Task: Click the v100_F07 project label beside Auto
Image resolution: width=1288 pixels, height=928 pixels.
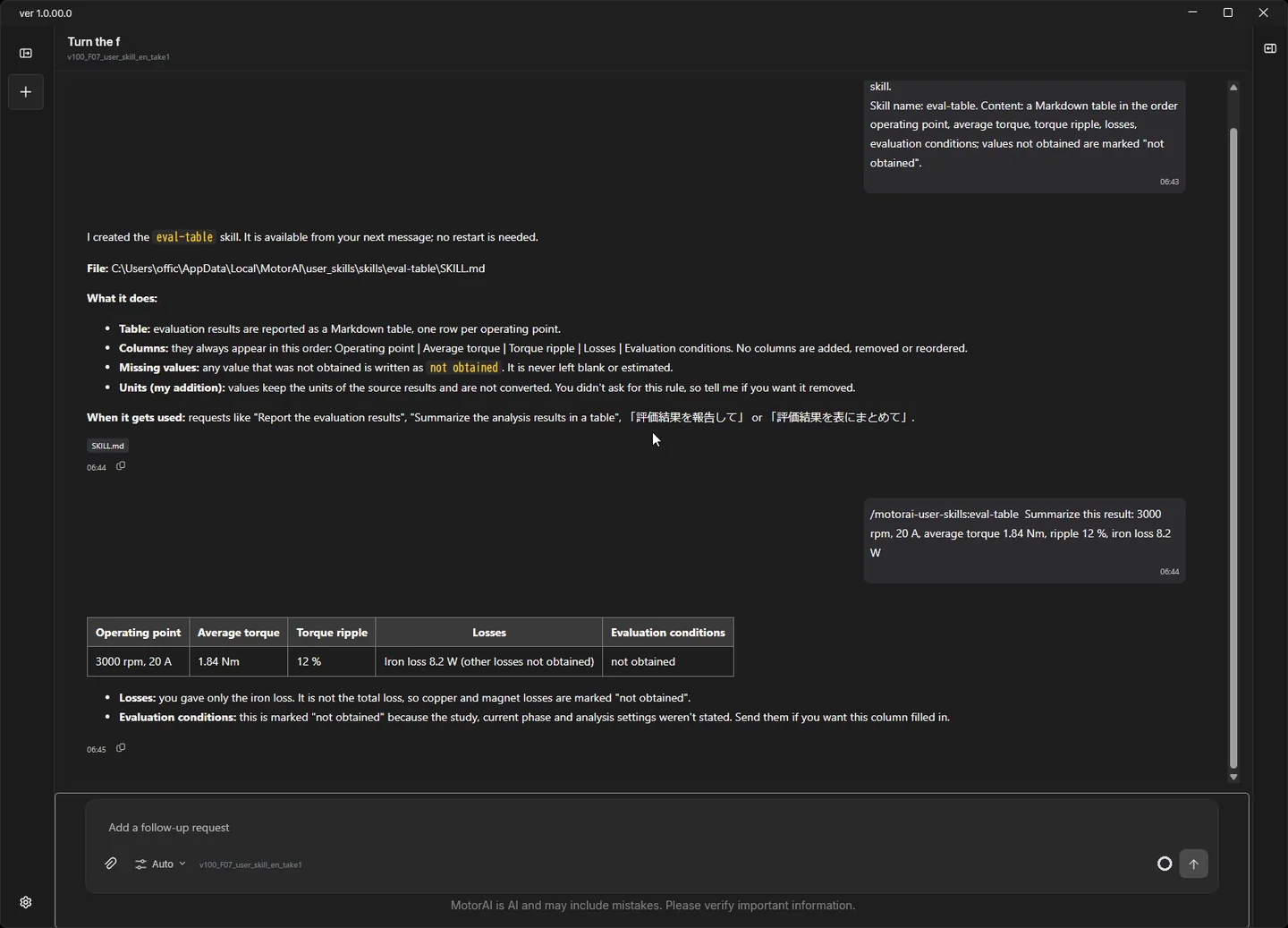Action: 250,864
